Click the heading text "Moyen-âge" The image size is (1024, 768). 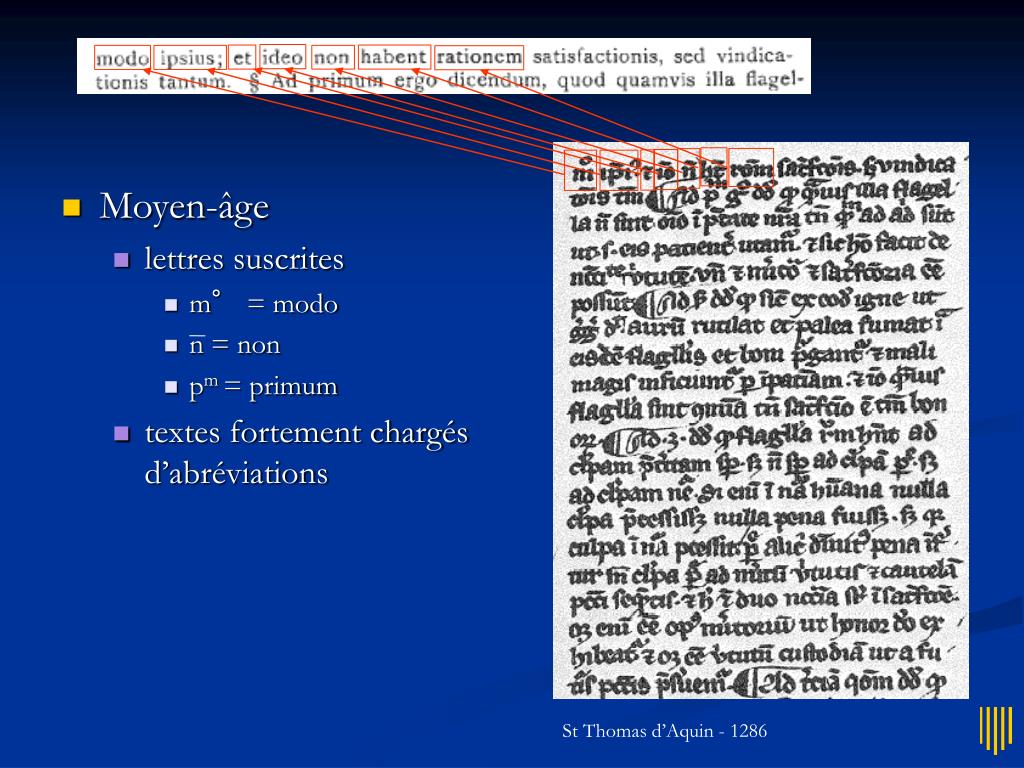[x=184, y=208]
